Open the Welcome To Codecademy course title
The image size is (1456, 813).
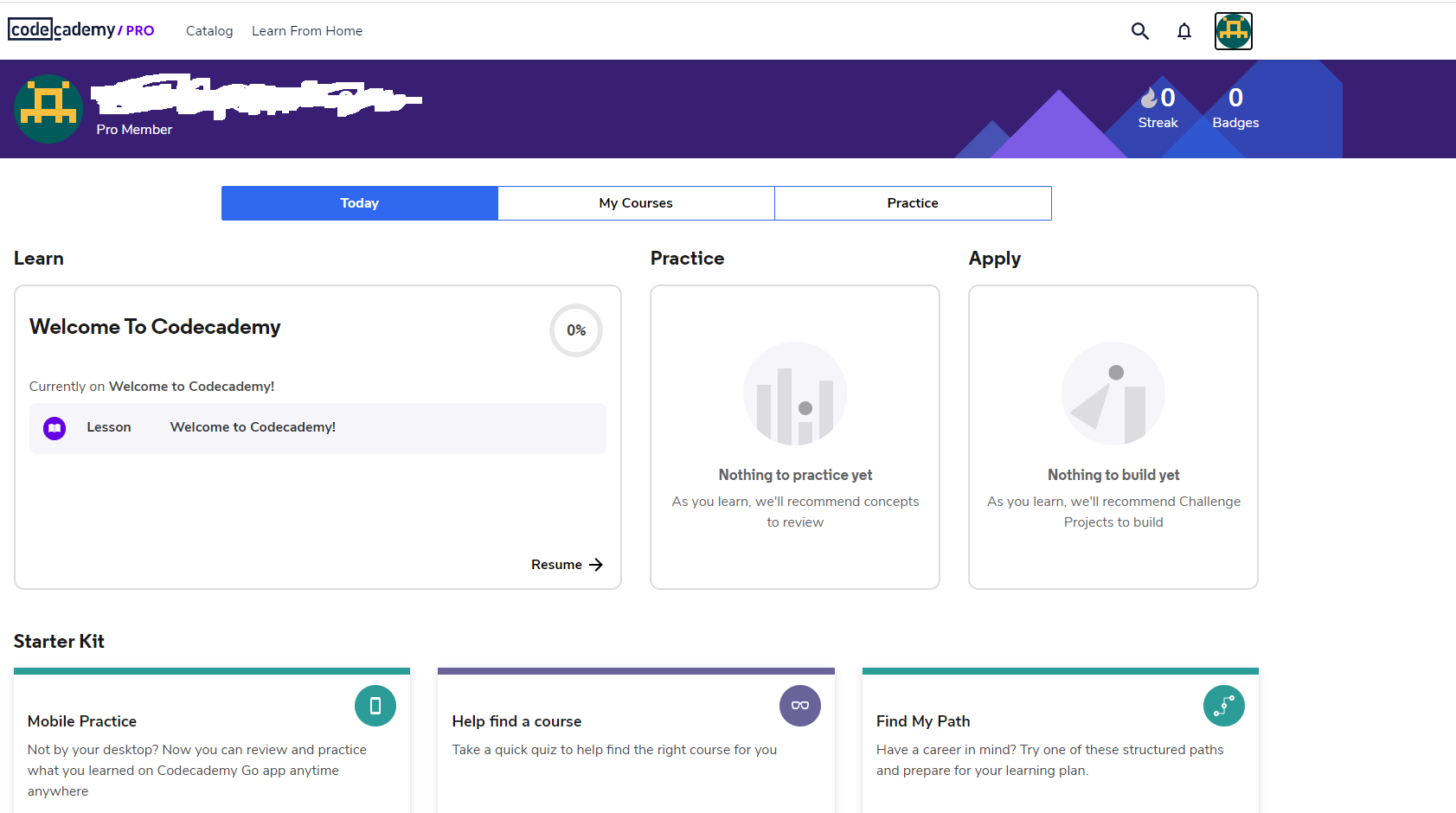click(x=155, y=327)
